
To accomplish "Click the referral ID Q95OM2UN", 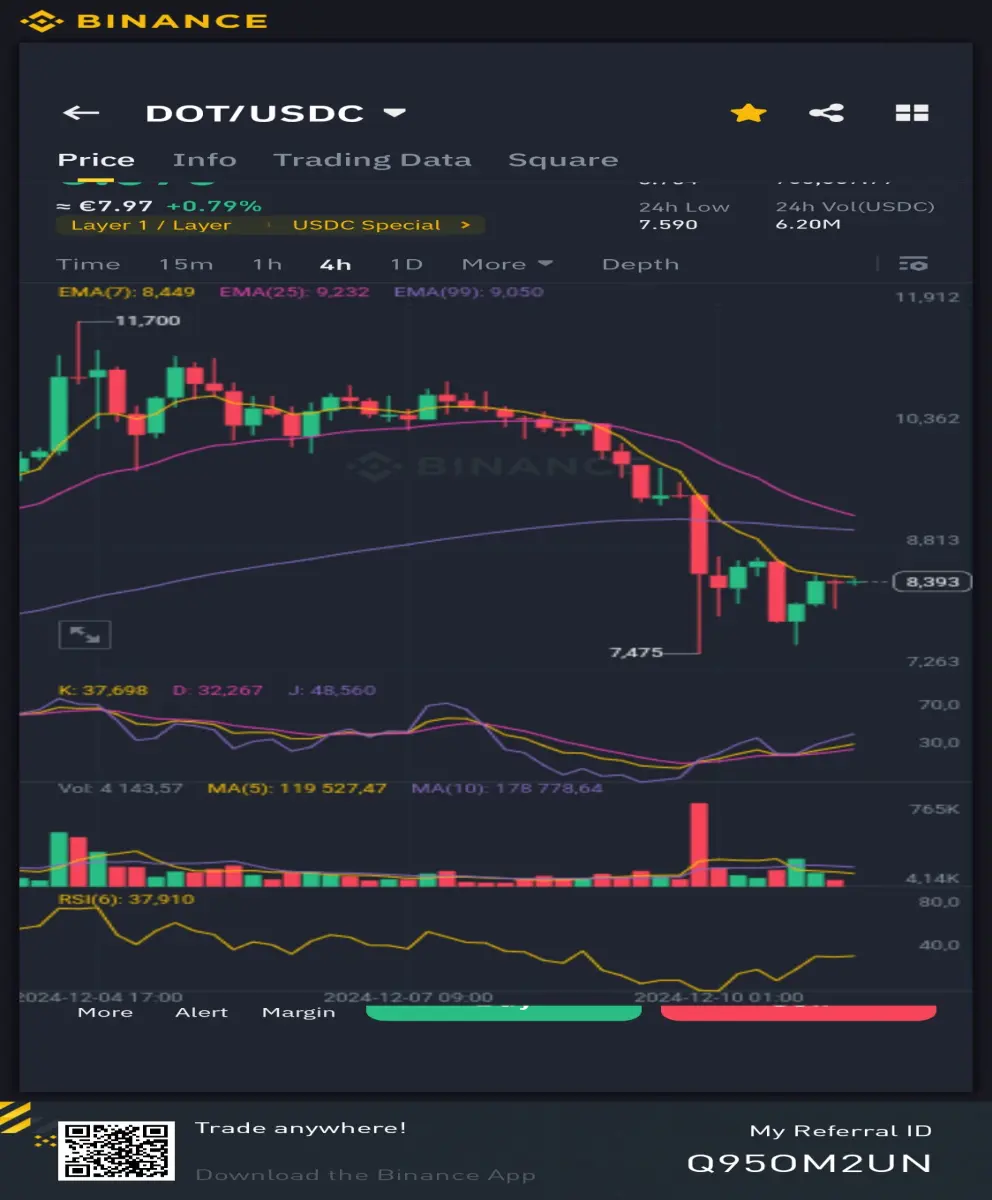I will click(809, 1163).
